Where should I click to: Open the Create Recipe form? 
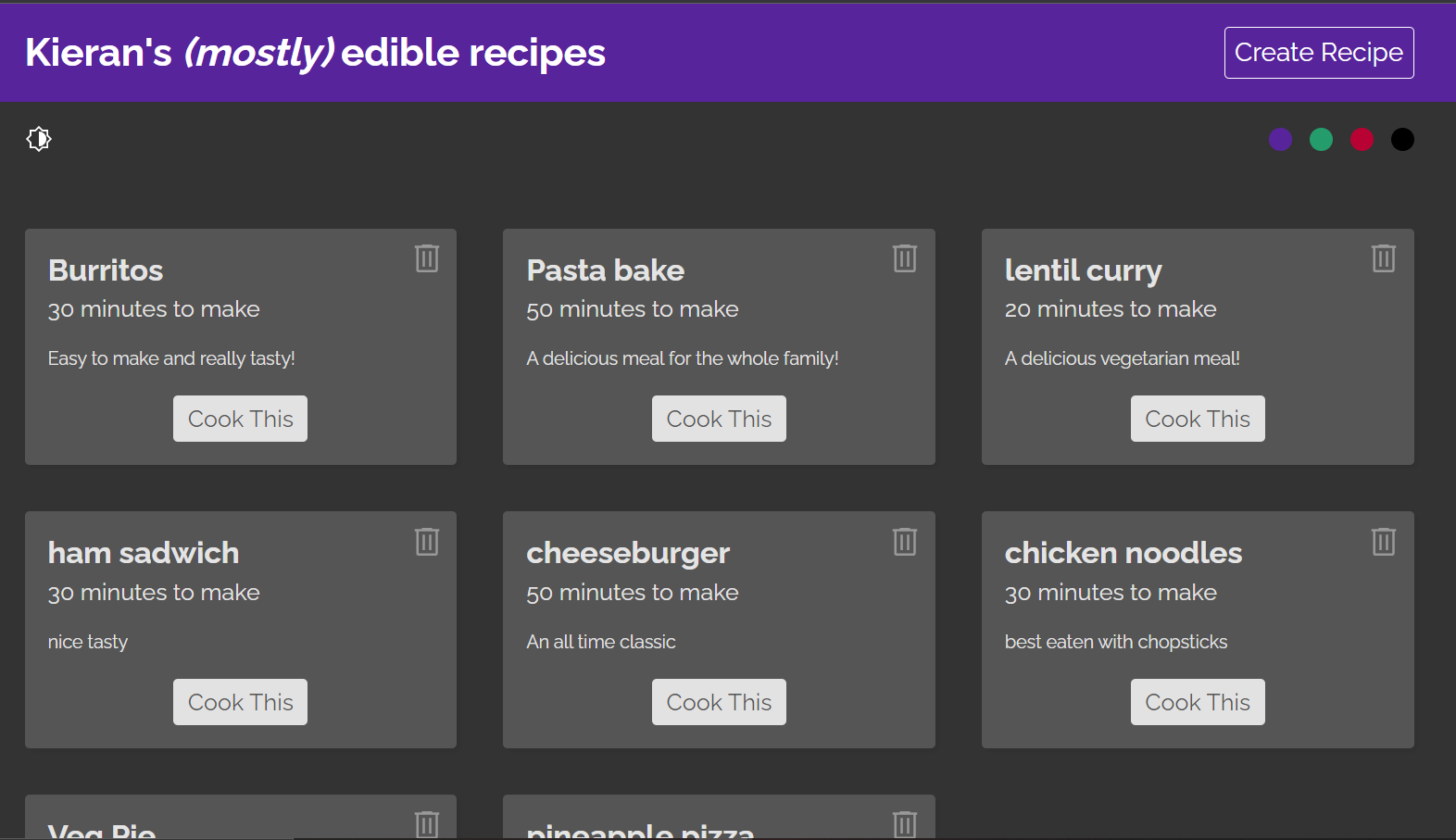coord(1318,53)
